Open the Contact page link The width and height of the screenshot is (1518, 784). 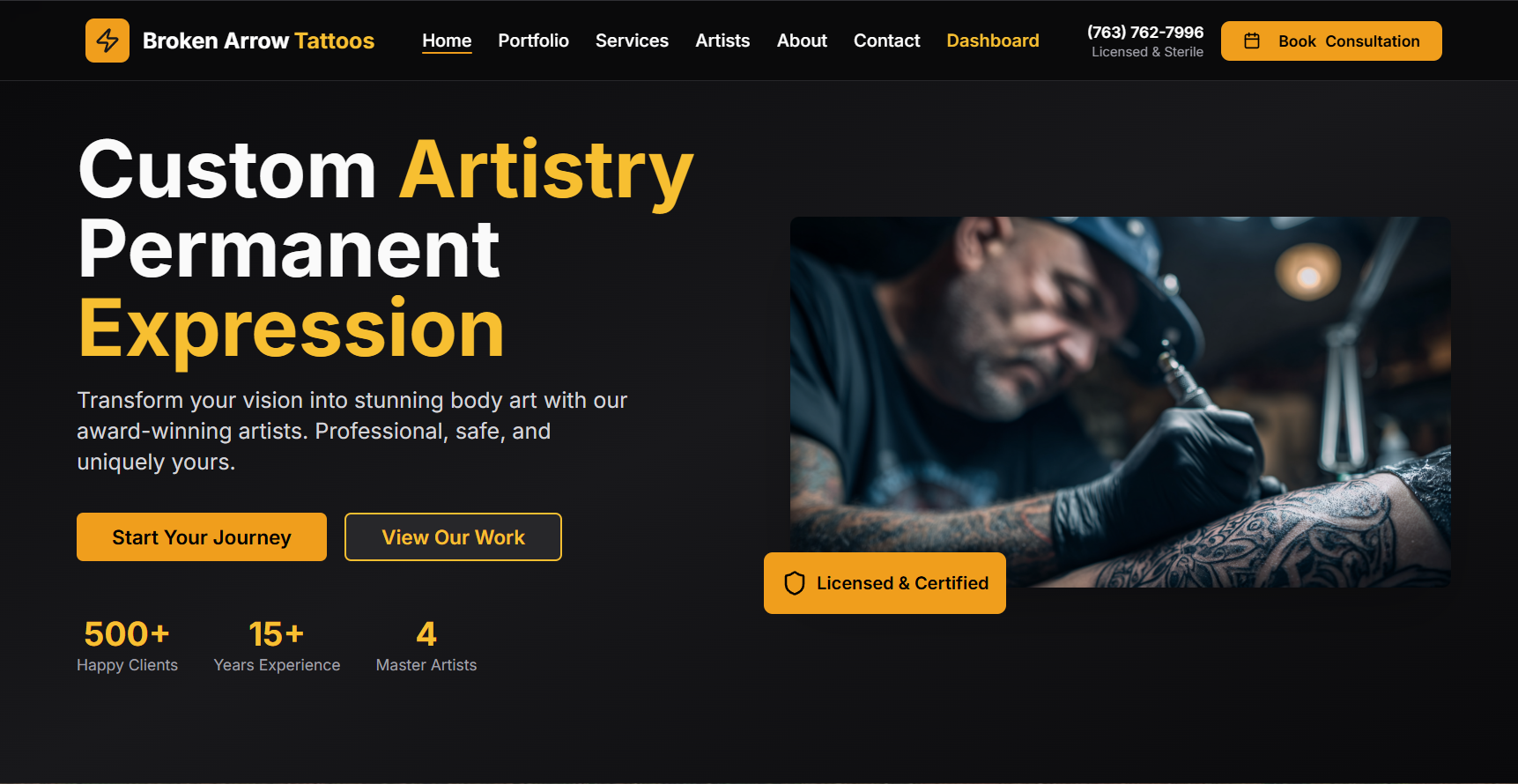(886, 41)
